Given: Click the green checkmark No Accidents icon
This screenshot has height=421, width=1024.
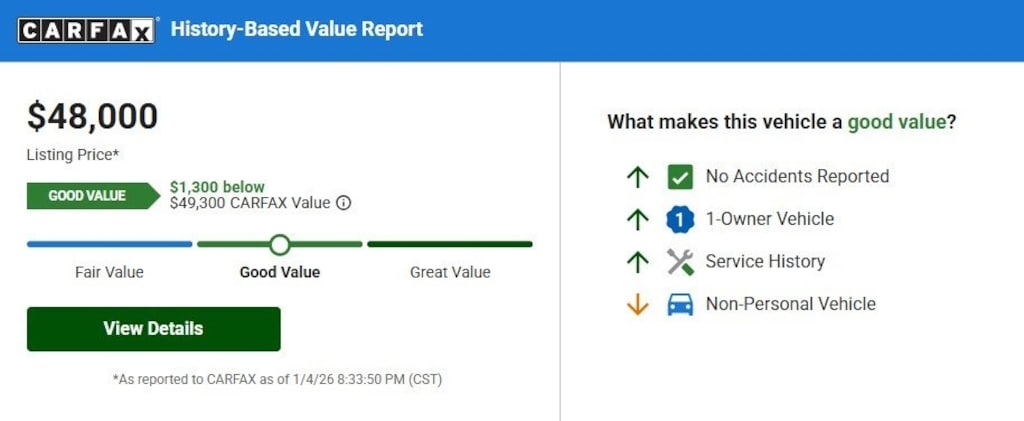Looking at the screenshot, I should pyautogui.click(x=680, y=177).
